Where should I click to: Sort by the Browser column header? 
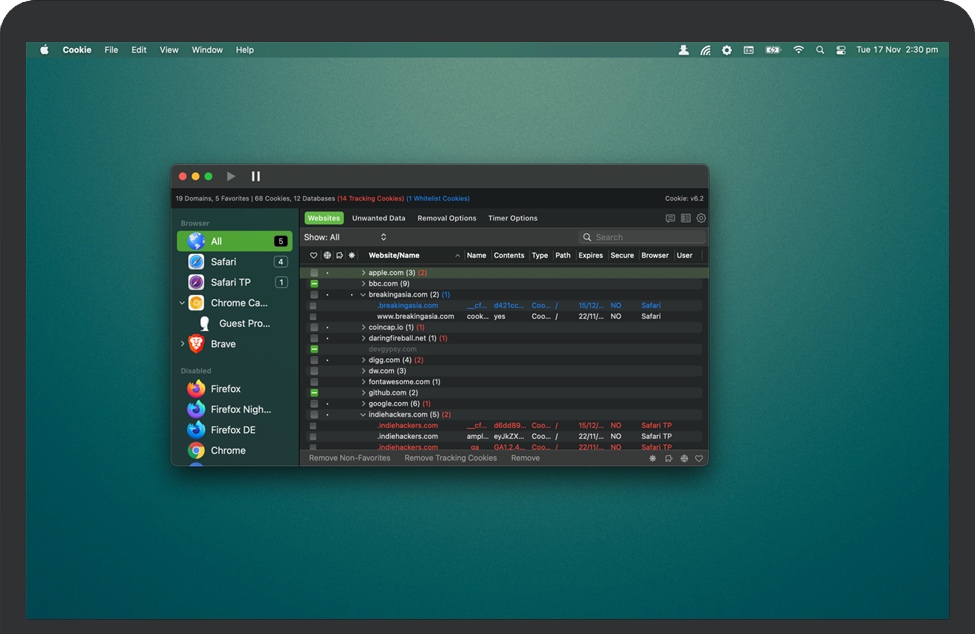tap(655, 255)
